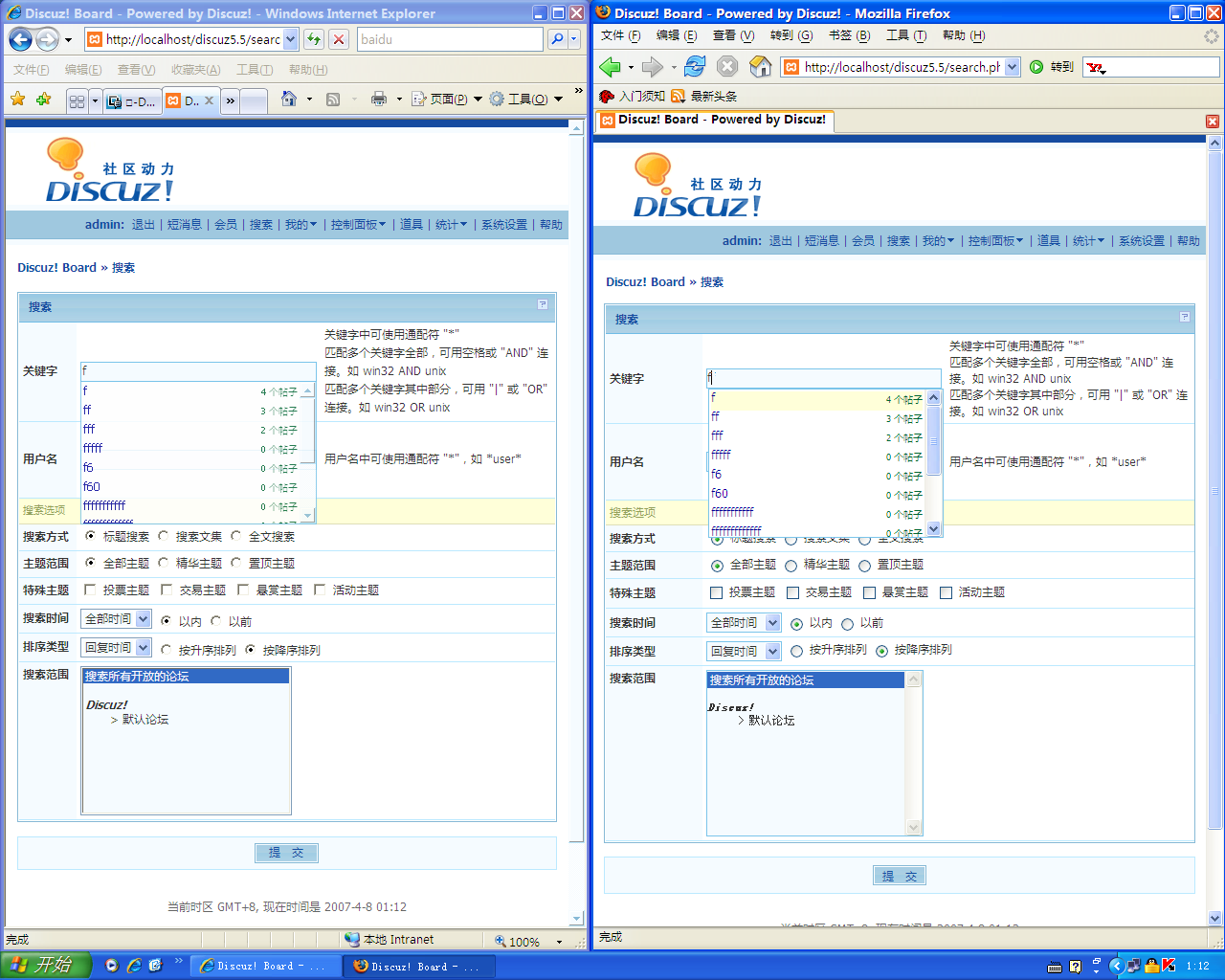This screenshot has height=980, width=1225.
Task: Select 搜索文集 radio in Internet Explorer page
Action: [163, 536]
